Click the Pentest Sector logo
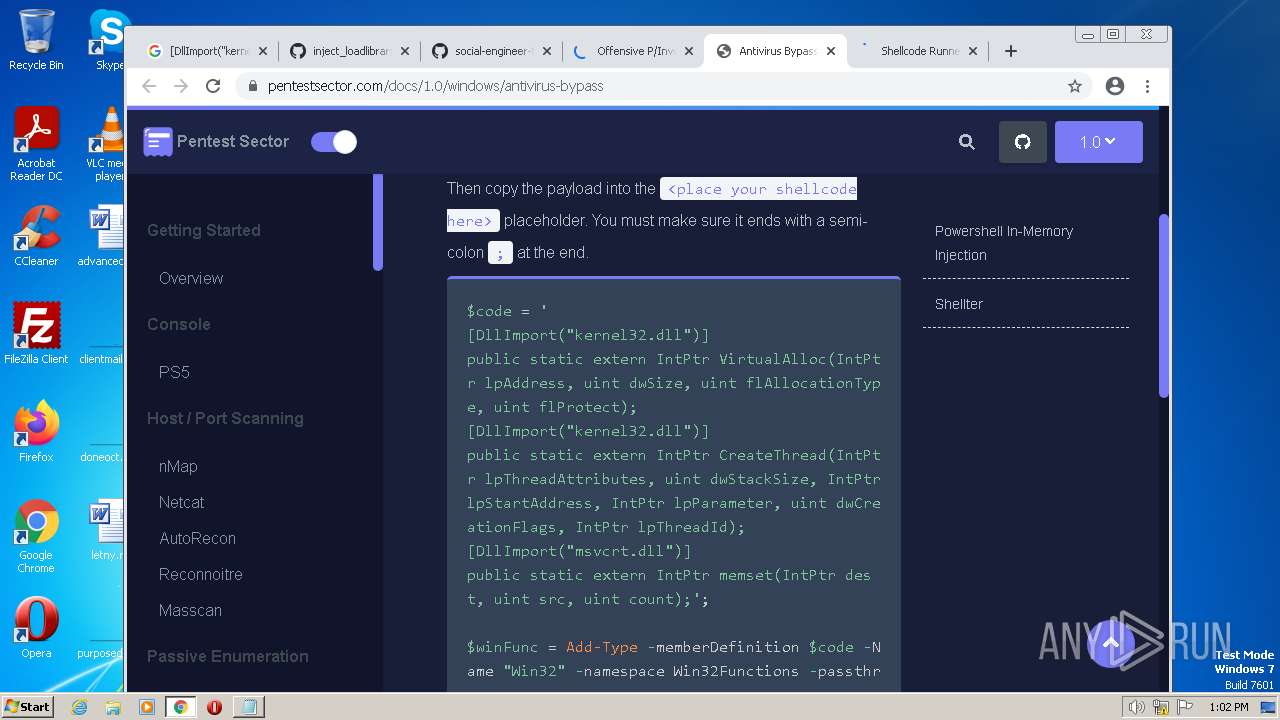 click(216, 142)
